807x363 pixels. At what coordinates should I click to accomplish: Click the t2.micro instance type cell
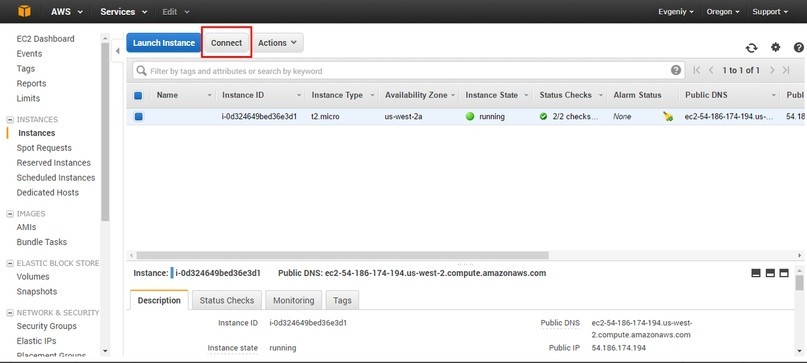coord(325,117)
